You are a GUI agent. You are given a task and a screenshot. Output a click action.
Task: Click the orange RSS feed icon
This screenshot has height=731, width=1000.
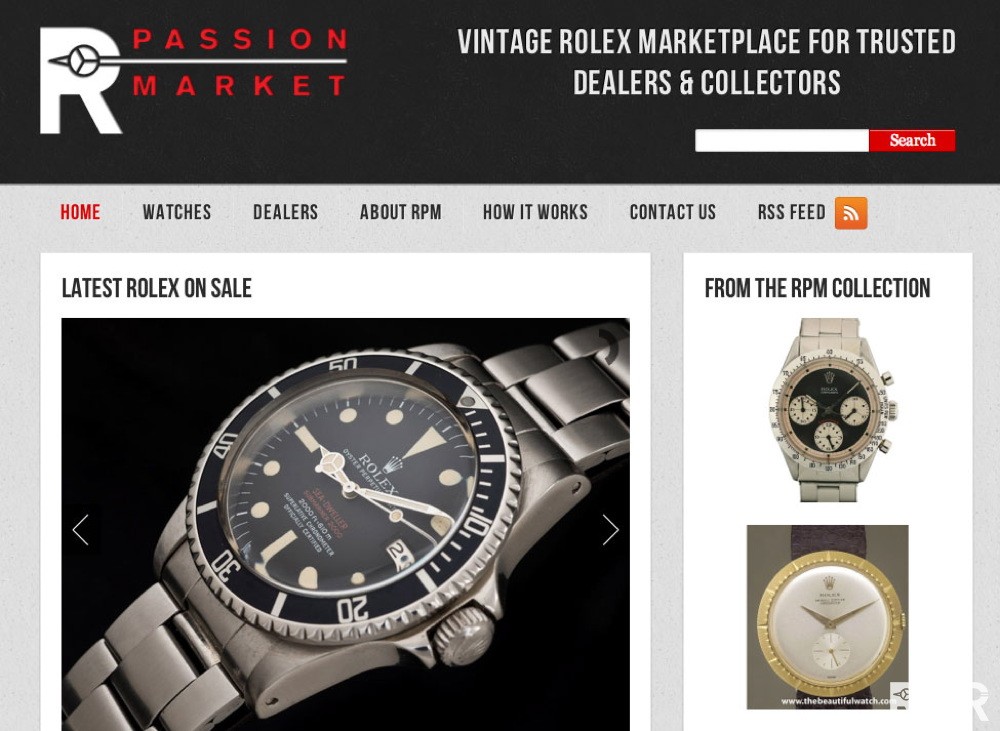click(851, 213)
